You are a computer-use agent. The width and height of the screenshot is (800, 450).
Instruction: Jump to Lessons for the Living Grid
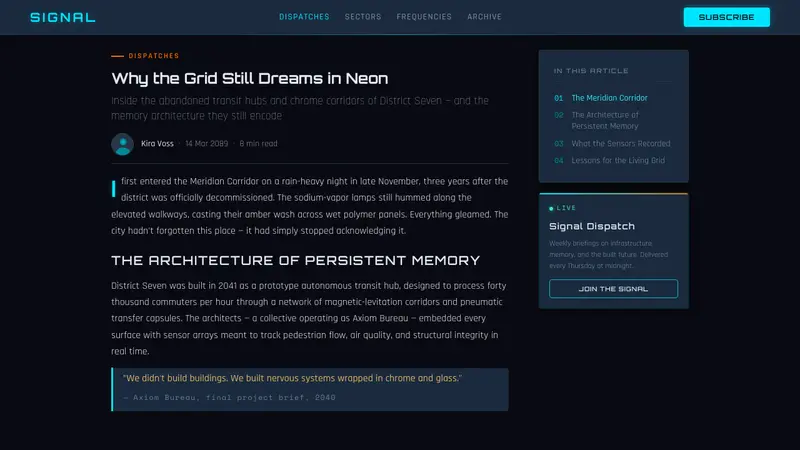pos(618,161)
